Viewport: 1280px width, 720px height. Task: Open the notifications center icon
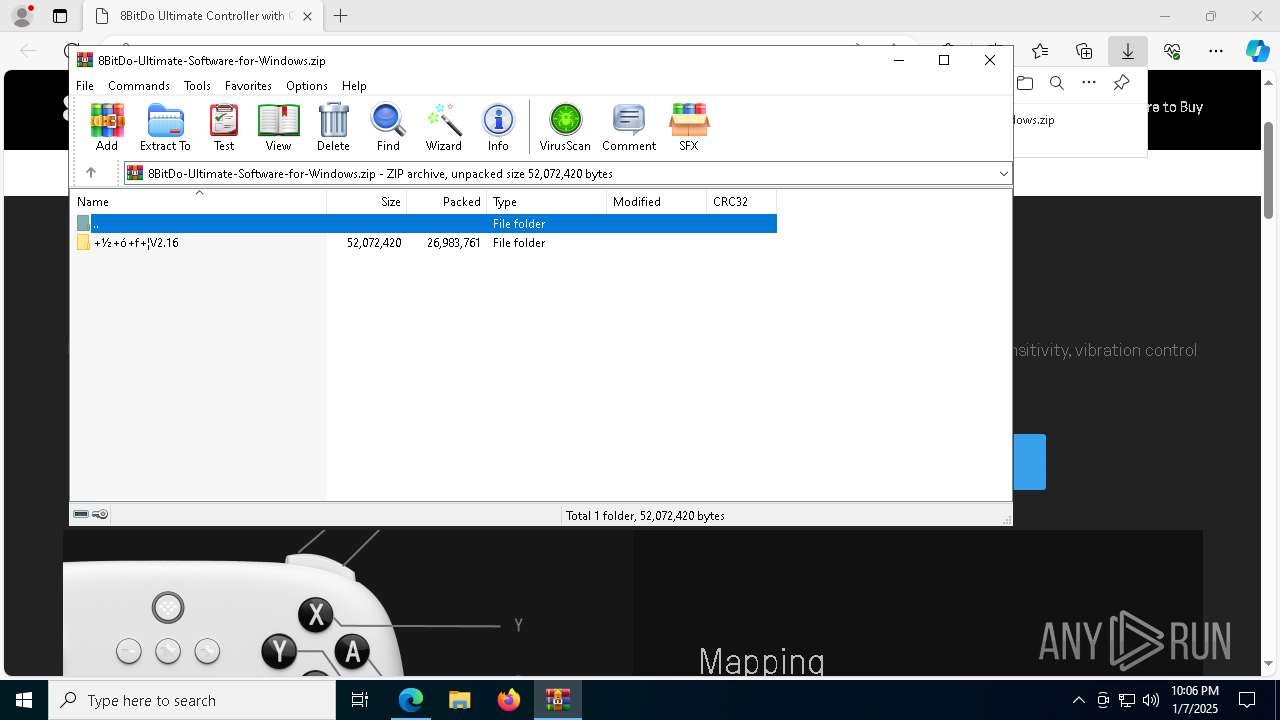pyautogui.click(x=1247, y=700)
